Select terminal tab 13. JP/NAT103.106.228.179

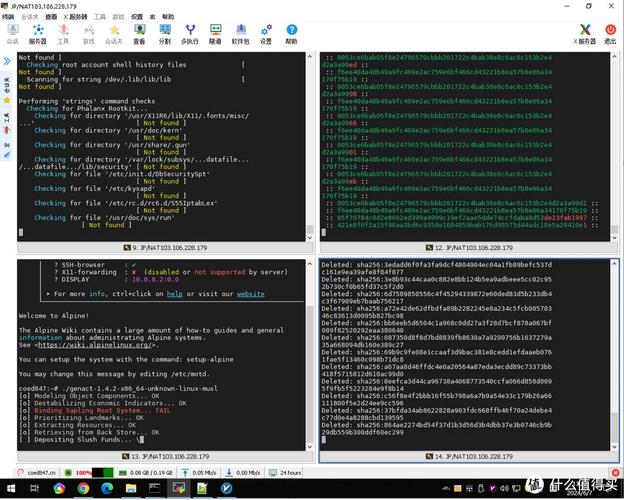tap(165, 456)
